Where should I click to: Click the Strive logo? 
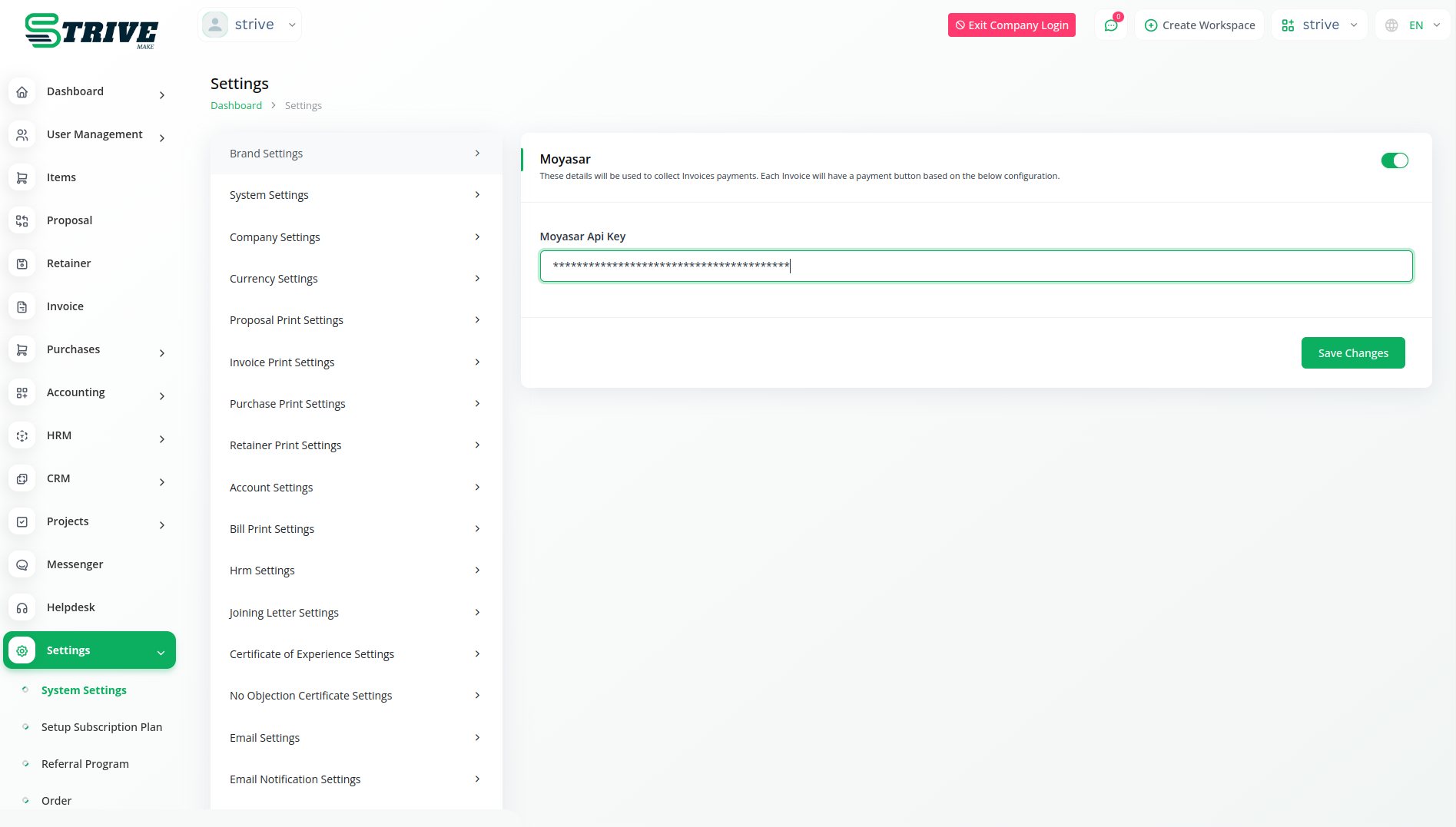point(91,31)
